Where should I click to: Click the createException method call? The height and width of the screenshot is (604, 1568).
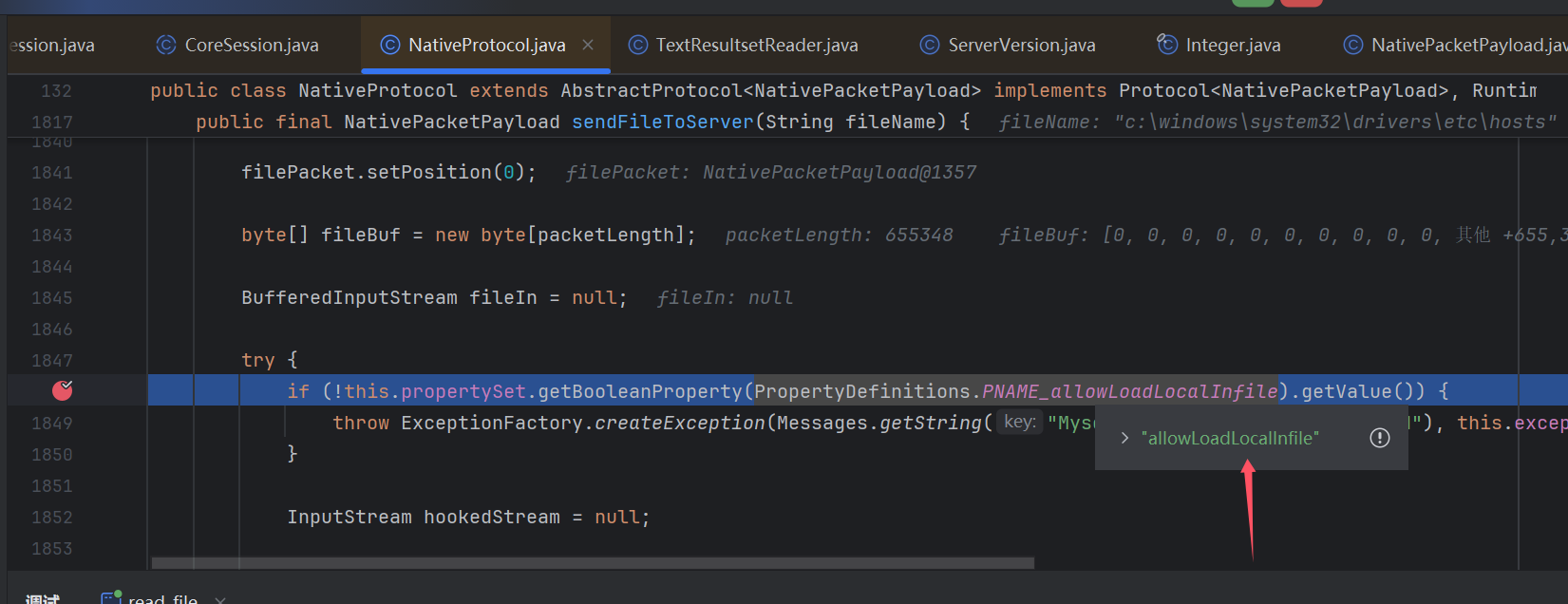tap(680, 424)
